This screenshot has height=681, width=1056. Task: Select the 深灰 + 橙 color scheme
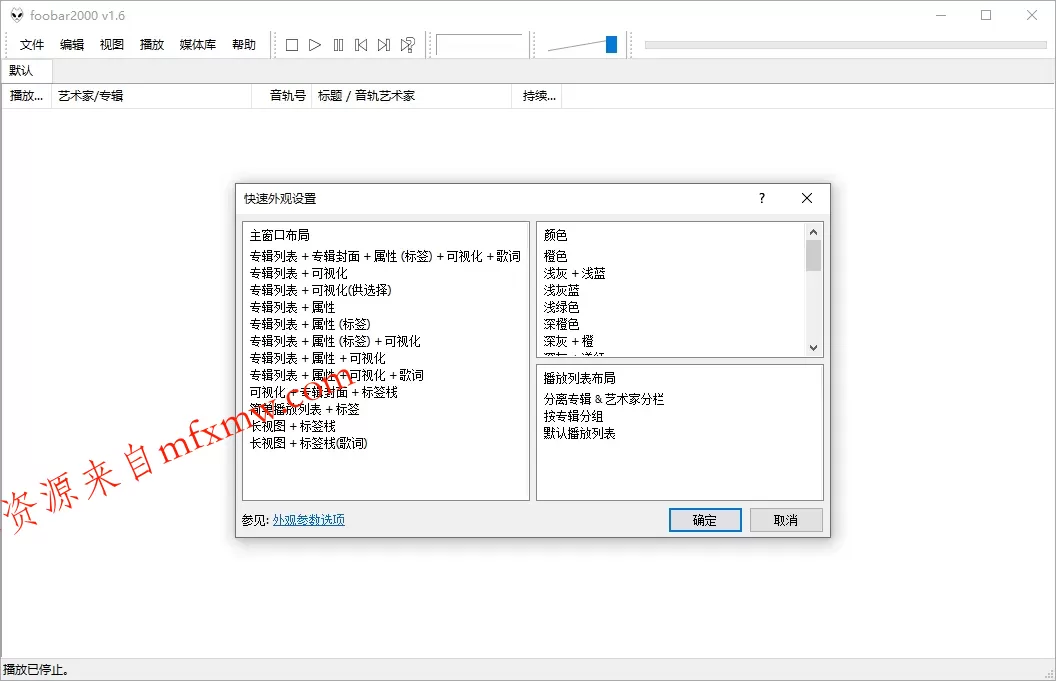pyautogui.click(x=568, y=342)
